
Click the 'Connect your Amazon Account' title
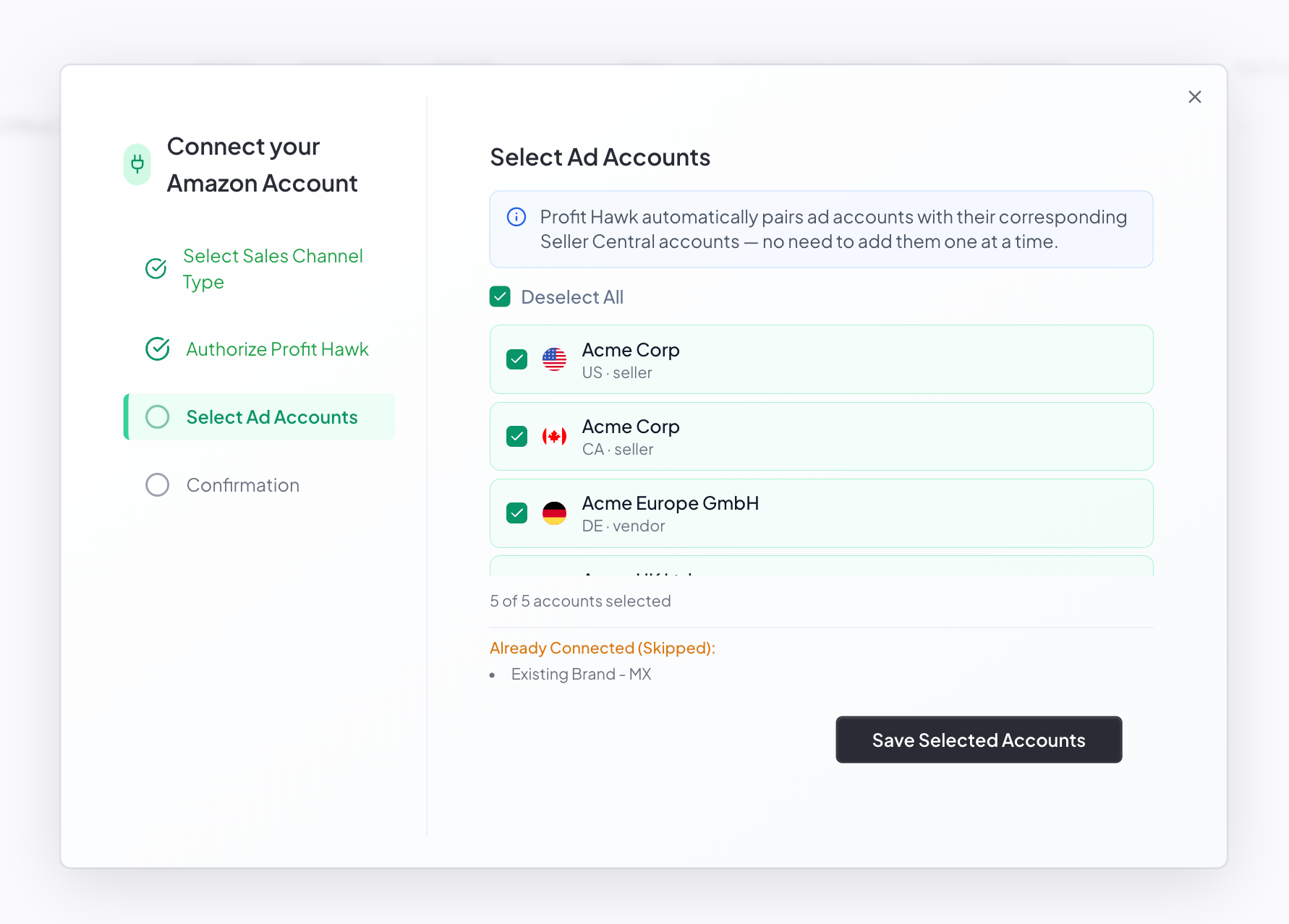point(262,165)
